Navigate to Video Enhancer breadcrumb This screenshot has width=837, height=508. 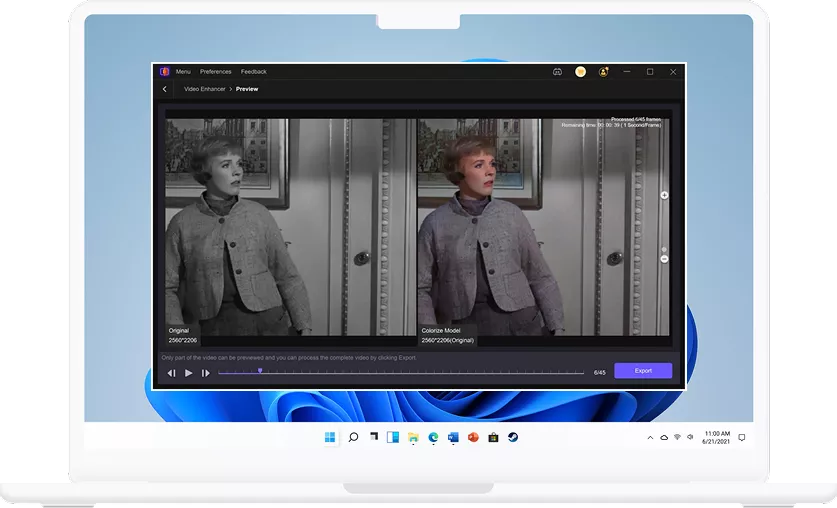click(204, 89)
